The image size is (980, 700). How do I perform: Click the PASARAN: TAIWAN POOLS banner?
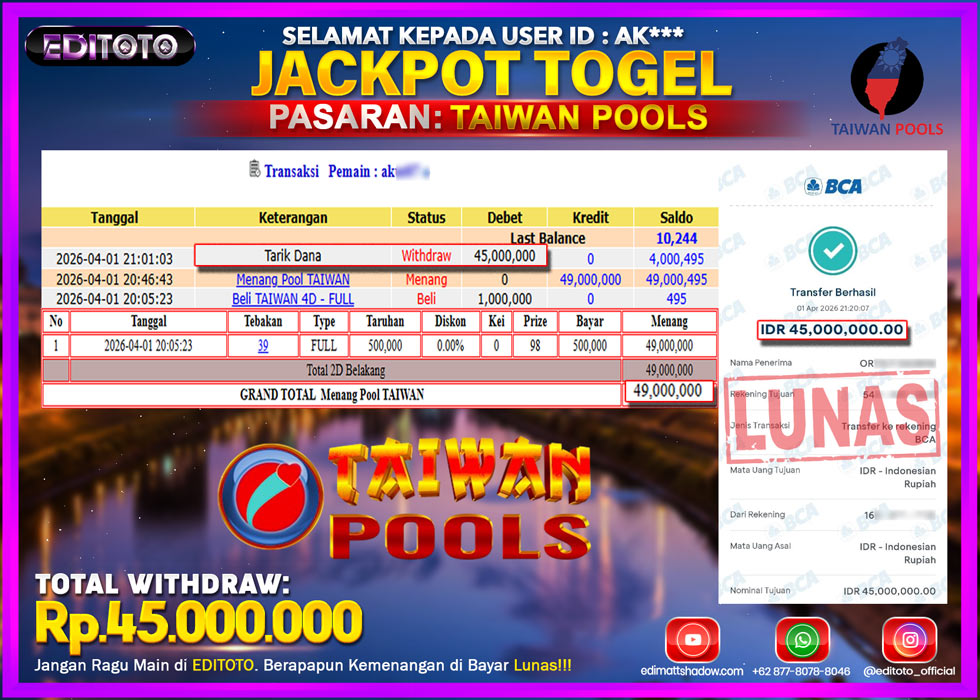tap(488, 117)
